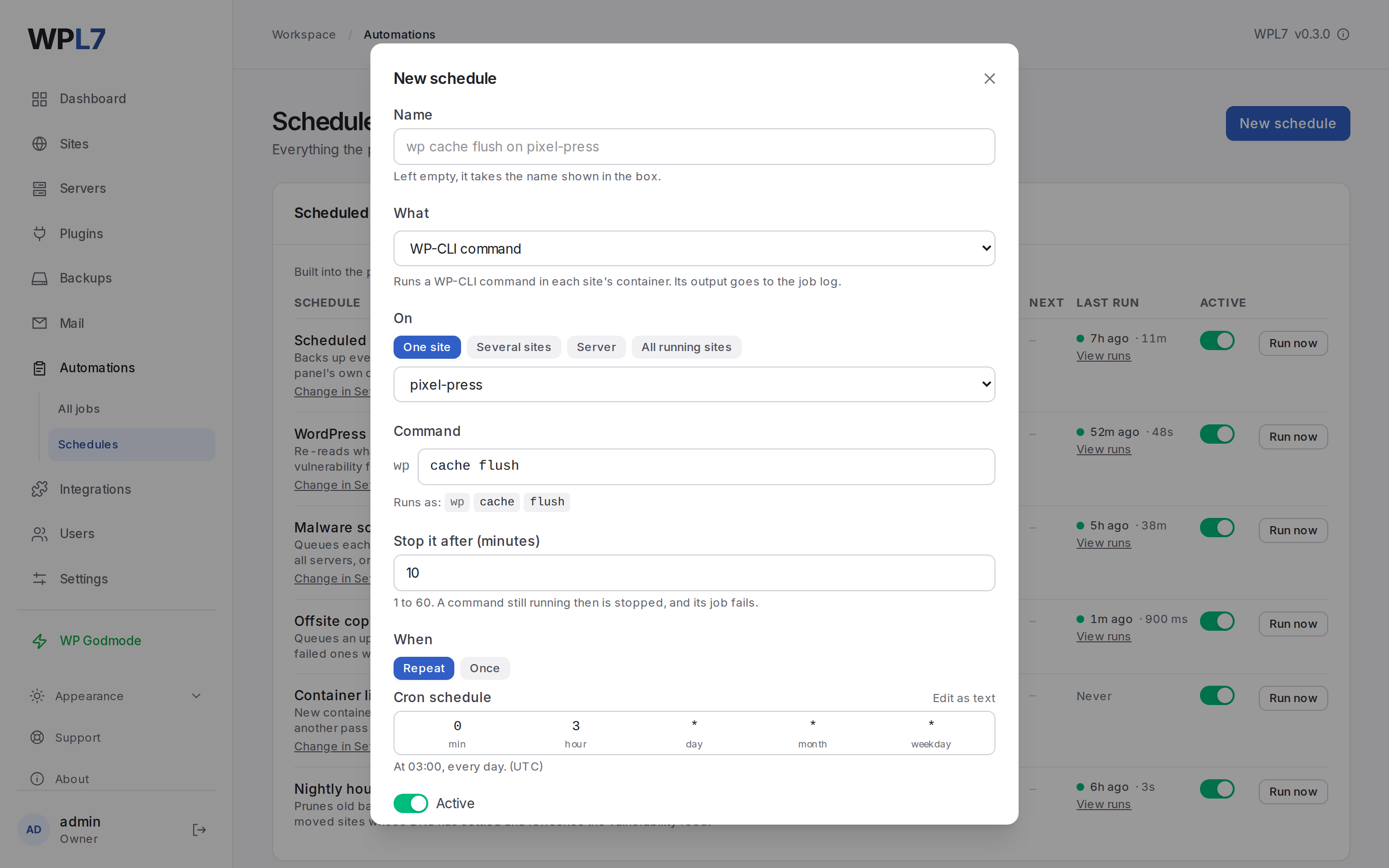This screenshot has height=868, width=1389.
Task: Click the version info icon near v0.3.0
Action: [x=1343, y=34]
